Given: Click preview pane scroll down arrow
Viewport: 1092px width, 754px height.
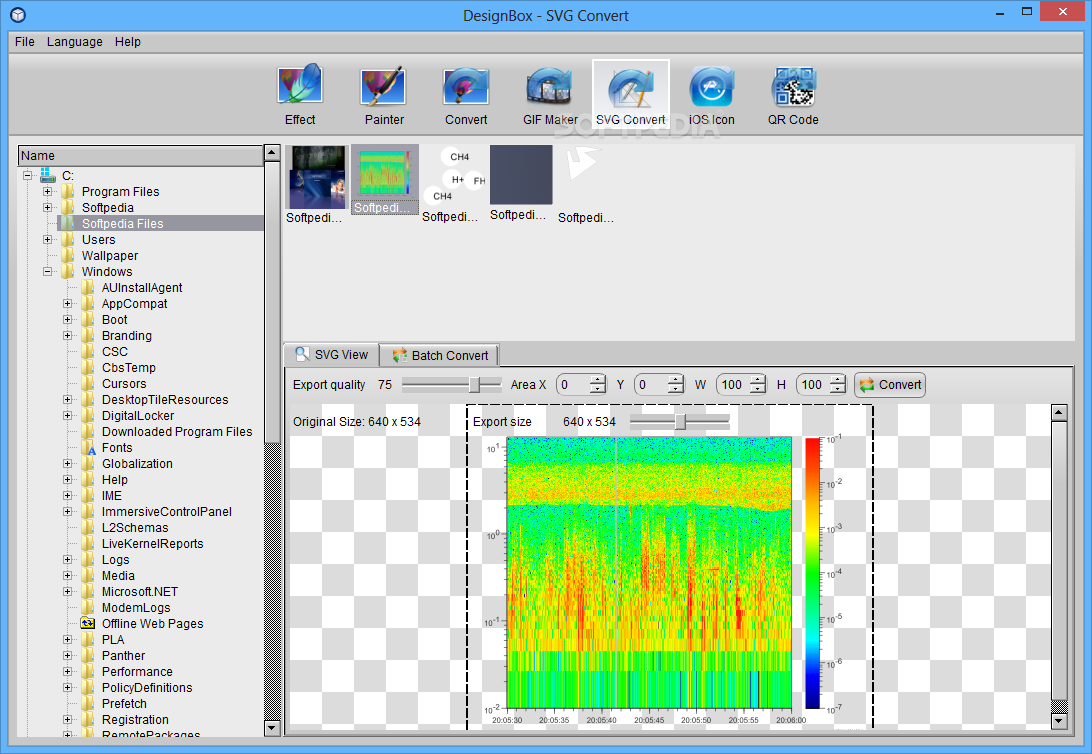Looking at the screenshot, I should tap(1059, 721).
